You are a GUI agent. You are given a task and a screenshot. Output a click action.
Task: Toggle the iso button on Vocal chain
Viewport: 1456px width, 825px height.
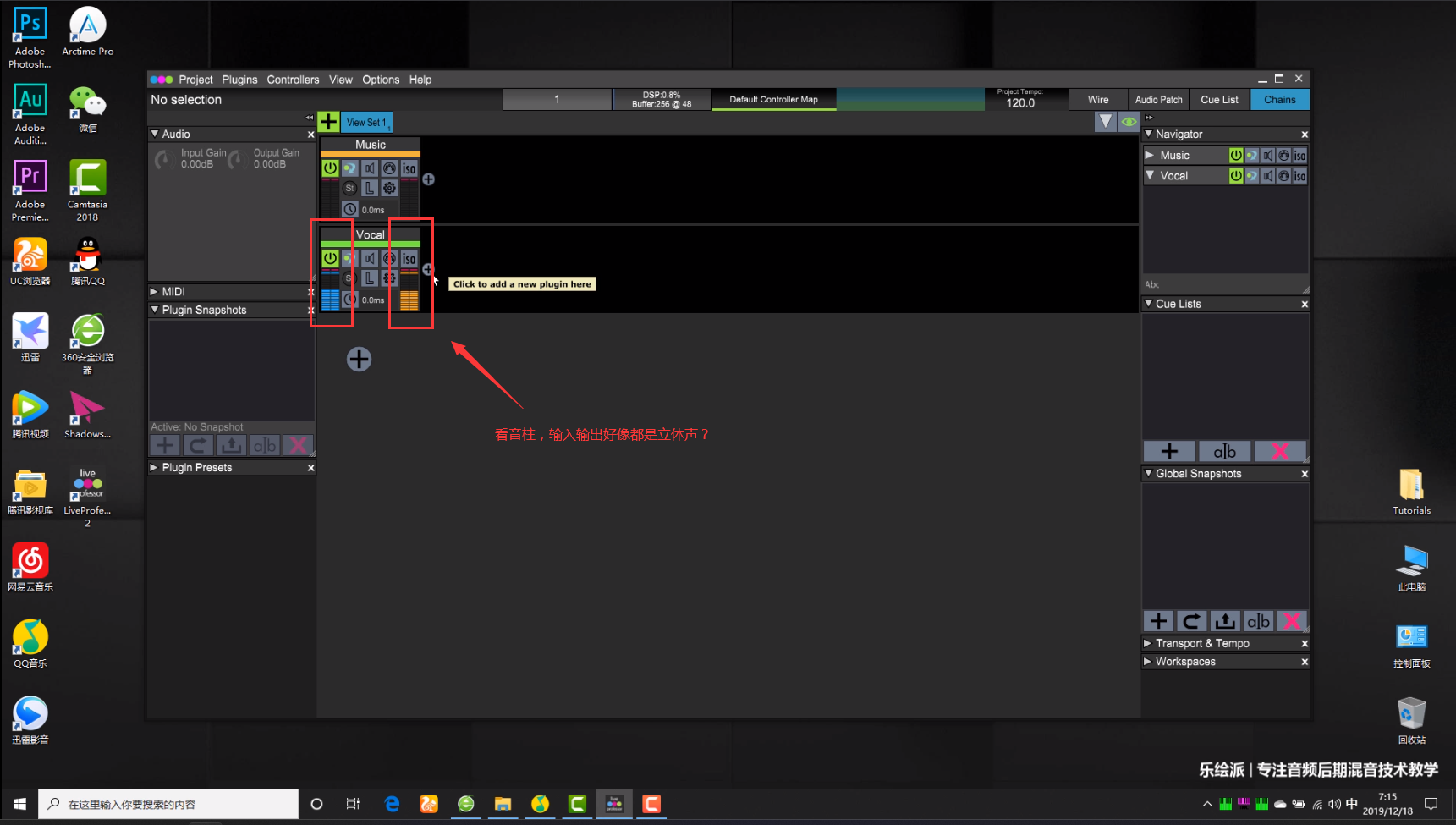click(x=409, y=259)
